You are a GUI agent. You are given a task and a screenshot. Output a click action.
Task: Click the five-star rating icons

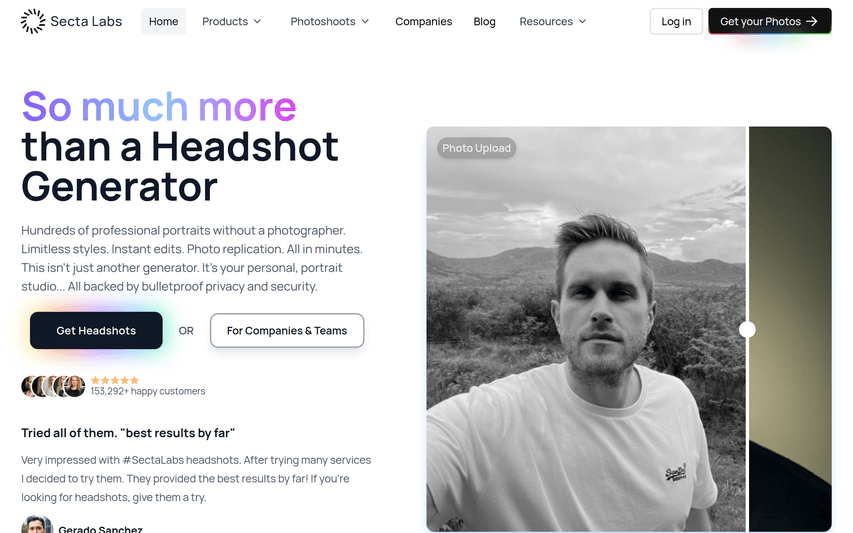[x=115, y=380]
